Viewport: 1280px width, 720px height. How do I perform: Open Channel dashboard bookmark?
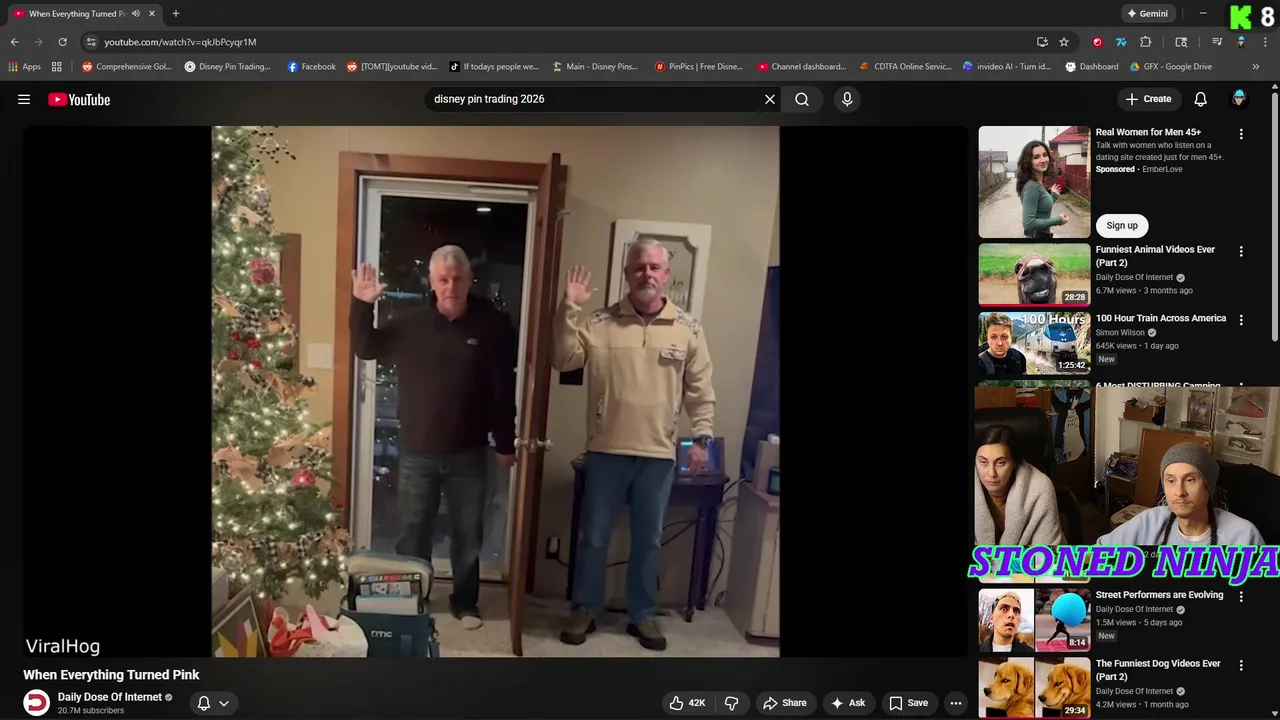[x=802, y=67]
